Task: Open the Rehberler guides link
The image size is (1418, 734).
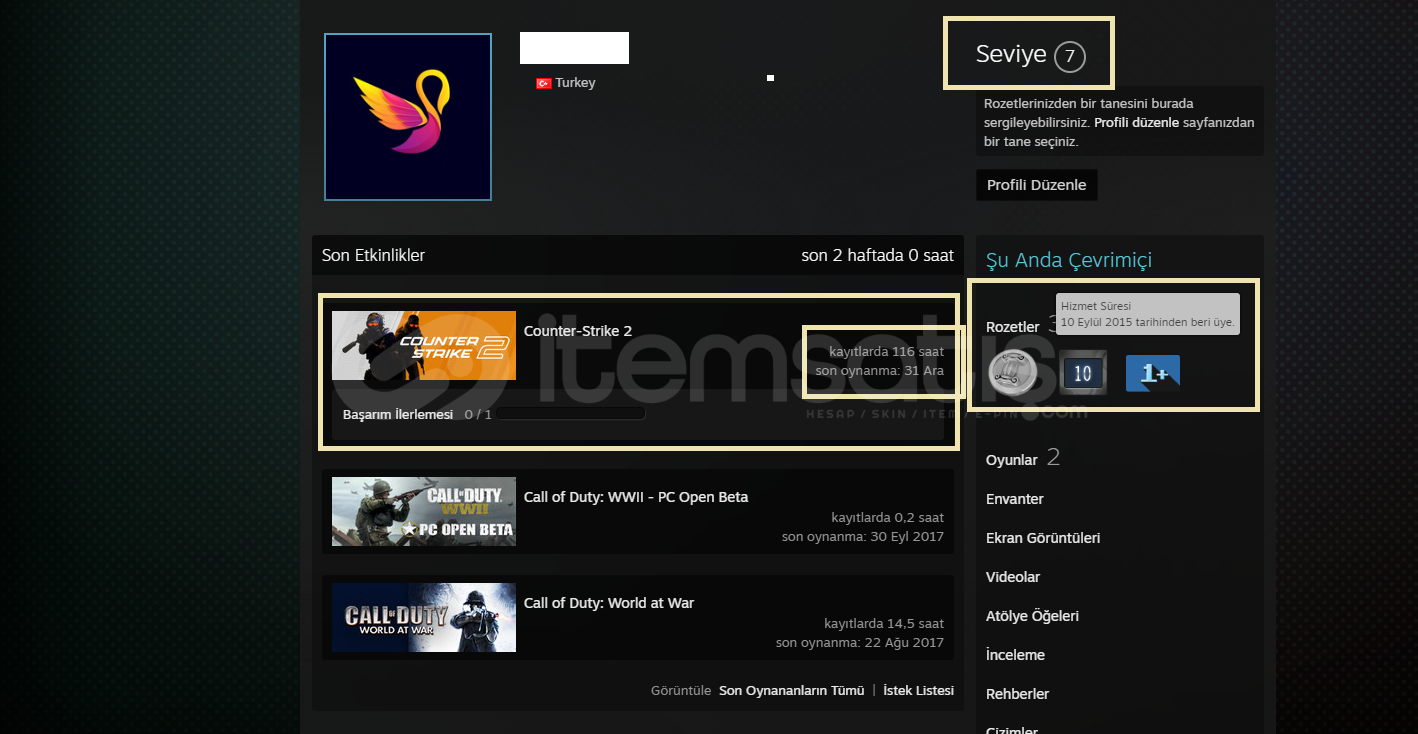Action: tap(1017, 694)
